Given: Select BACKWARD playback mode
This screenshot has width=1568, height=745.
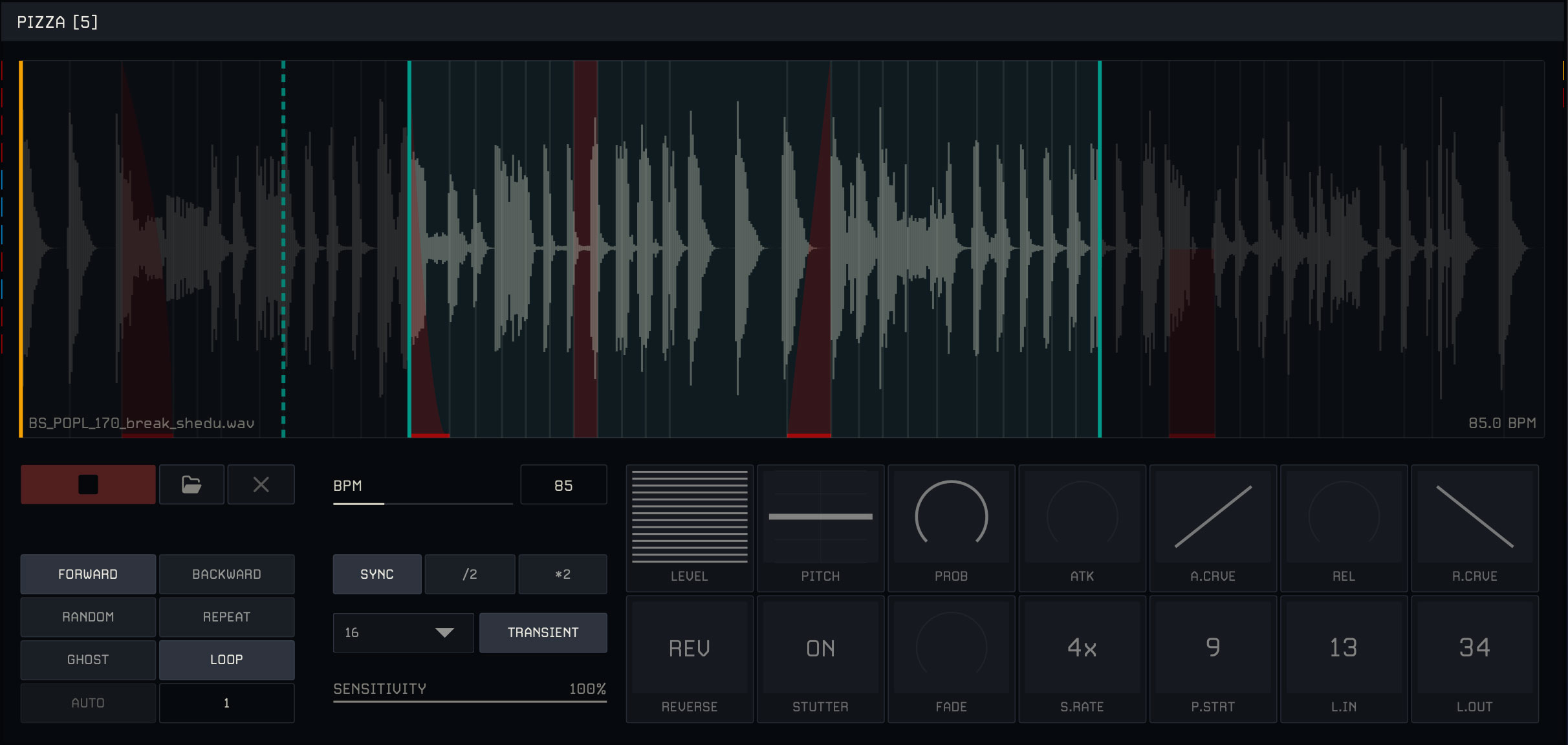Looking at the screenshot, I should coord(226,574).
